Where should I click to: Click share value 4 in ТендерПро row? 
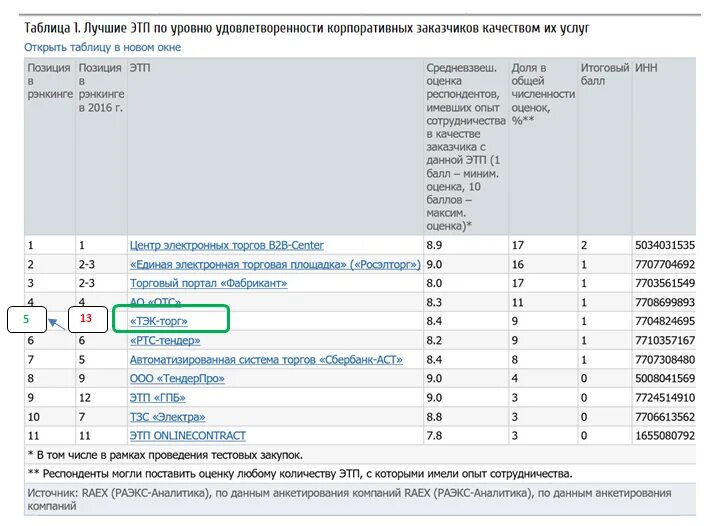coord(515,378)
